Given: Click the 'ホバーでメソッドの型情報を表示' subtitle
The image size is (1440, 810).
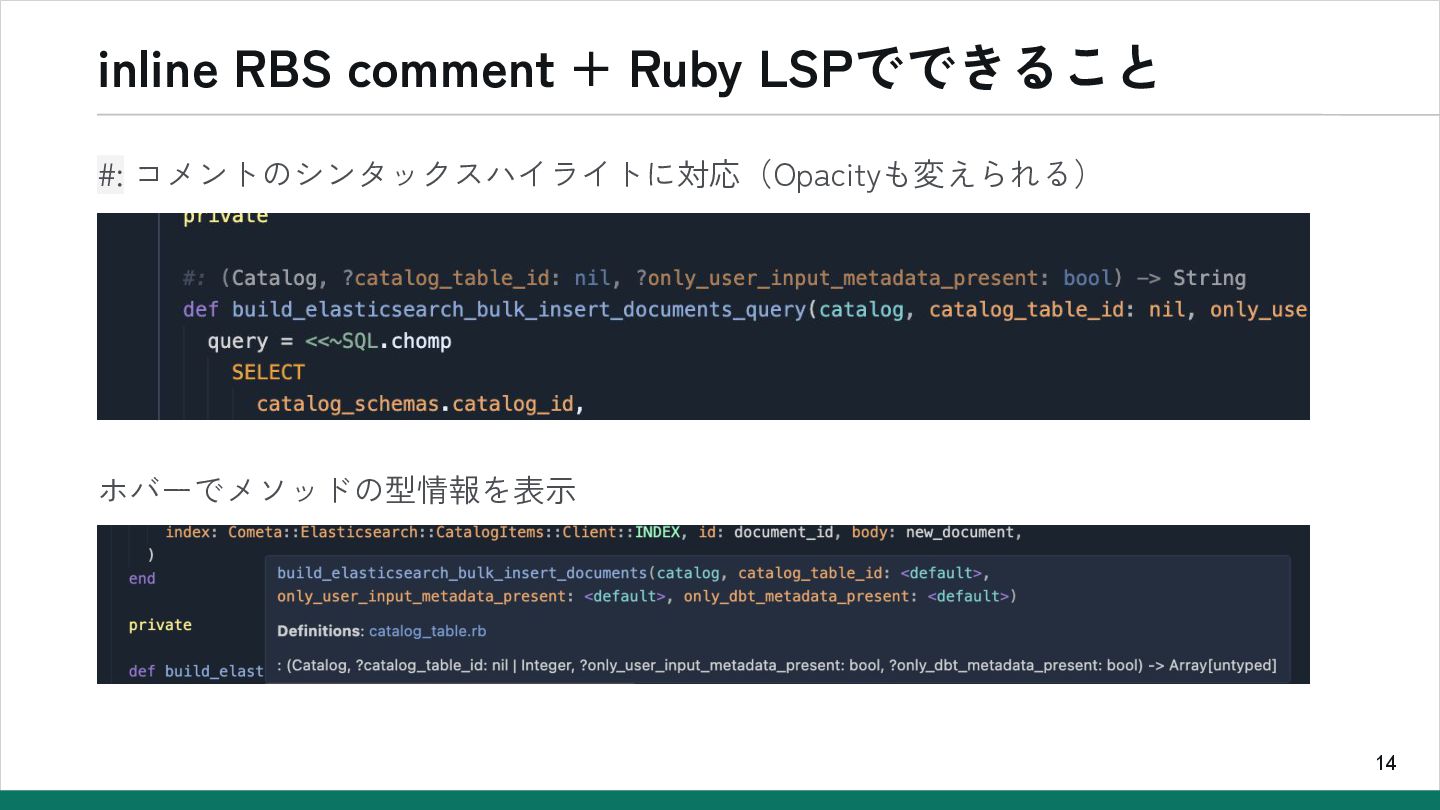Looking at the screenshot, I should (x=337, y=490).
